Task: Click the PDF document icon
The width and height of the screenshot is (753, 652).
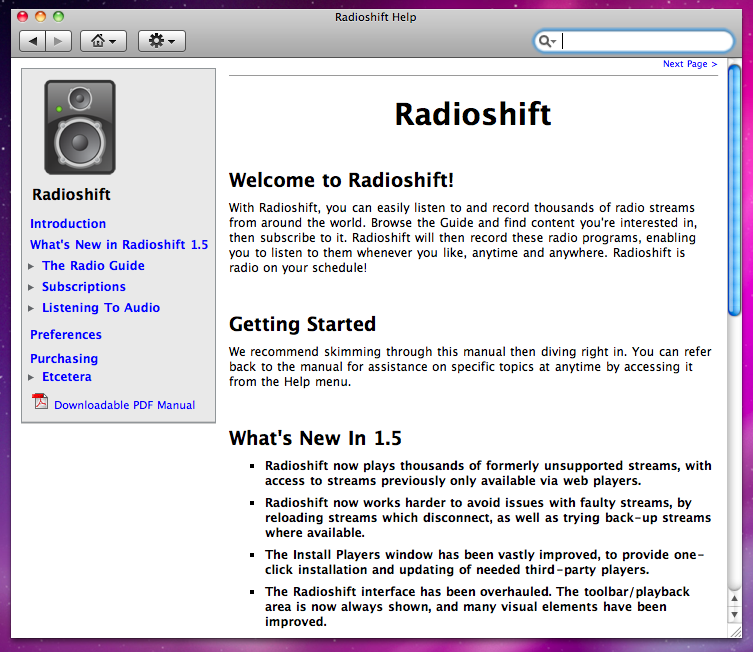Action: click(x=40, y=401)
